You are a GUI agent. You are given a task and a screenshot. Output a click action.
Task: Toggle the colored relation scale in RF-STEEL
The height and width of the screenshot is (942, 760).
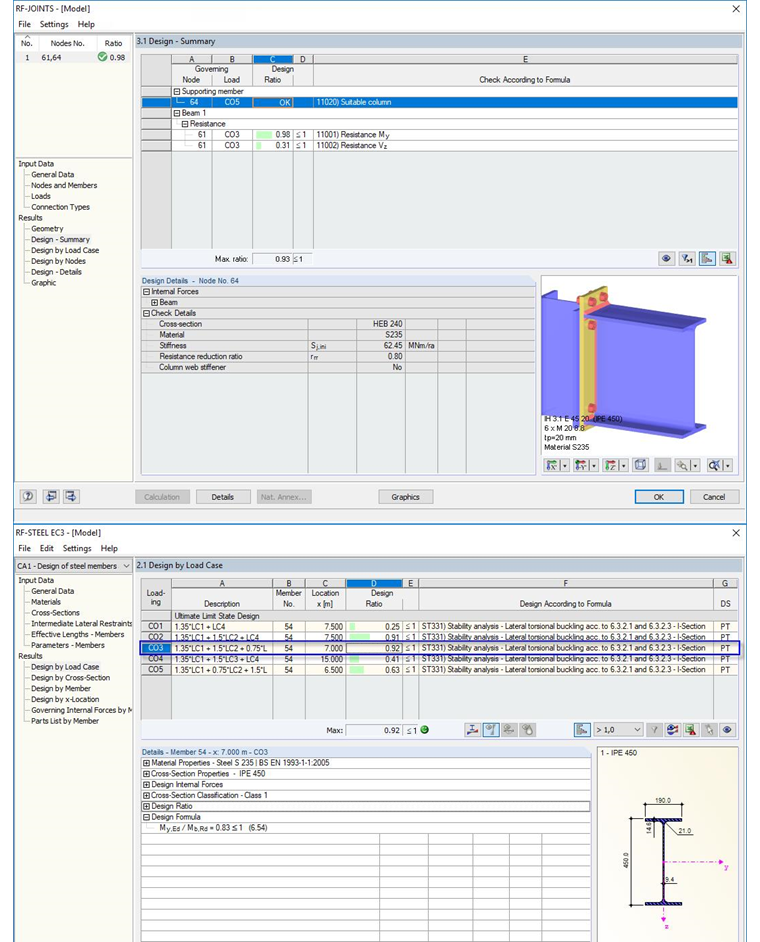(582, 730)
